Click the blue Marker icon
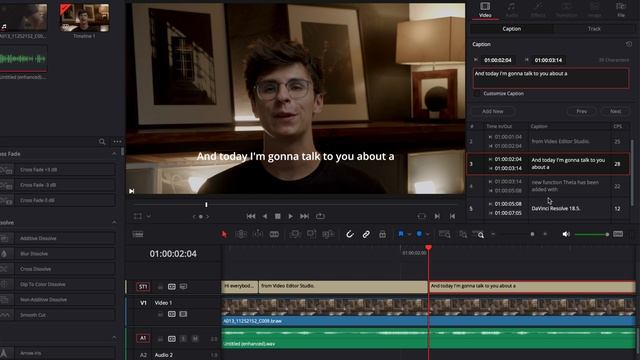The image size is (640, 360). coord(419,234)
